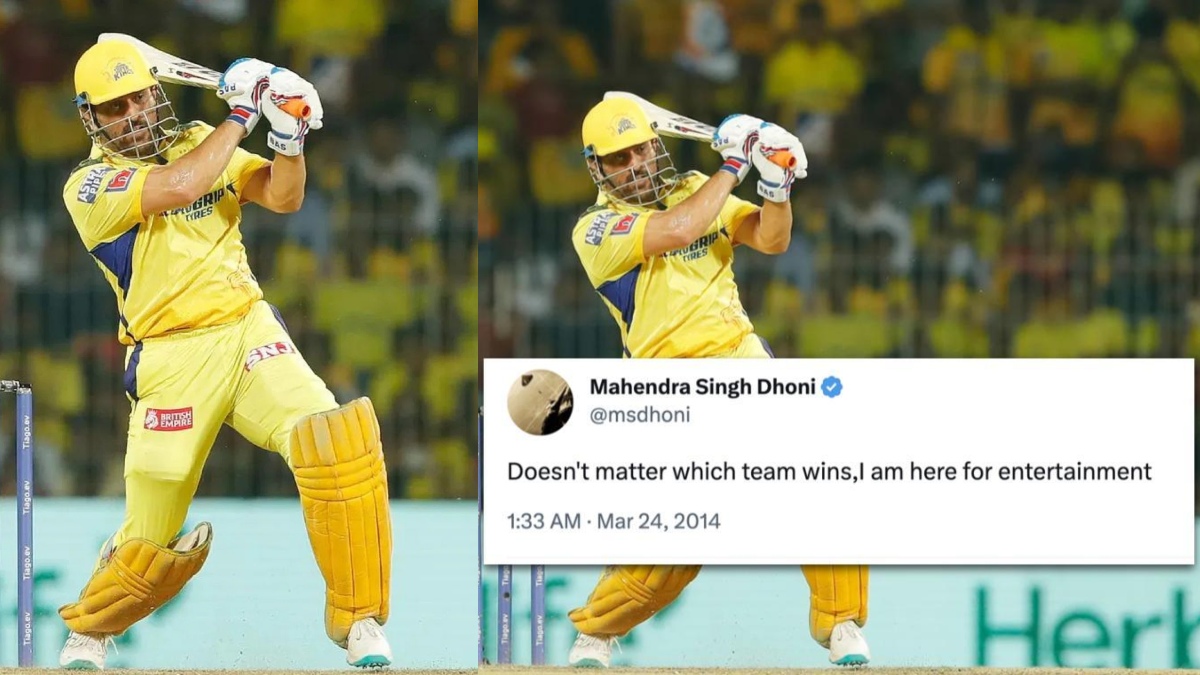Click the blue stumps below the tweet card
Screen dimensions: 1200x675
pyautogui.click(x=521, y=614)
